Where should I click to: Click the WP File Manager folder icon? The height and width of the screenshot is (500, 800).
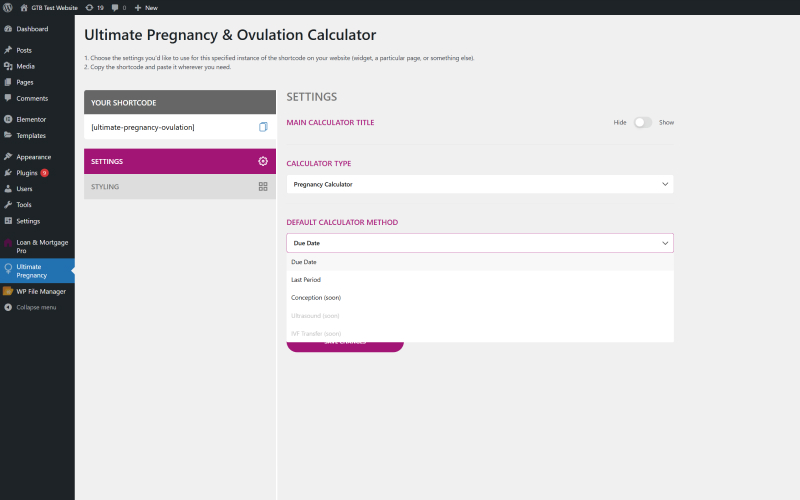tap(8, 291)
